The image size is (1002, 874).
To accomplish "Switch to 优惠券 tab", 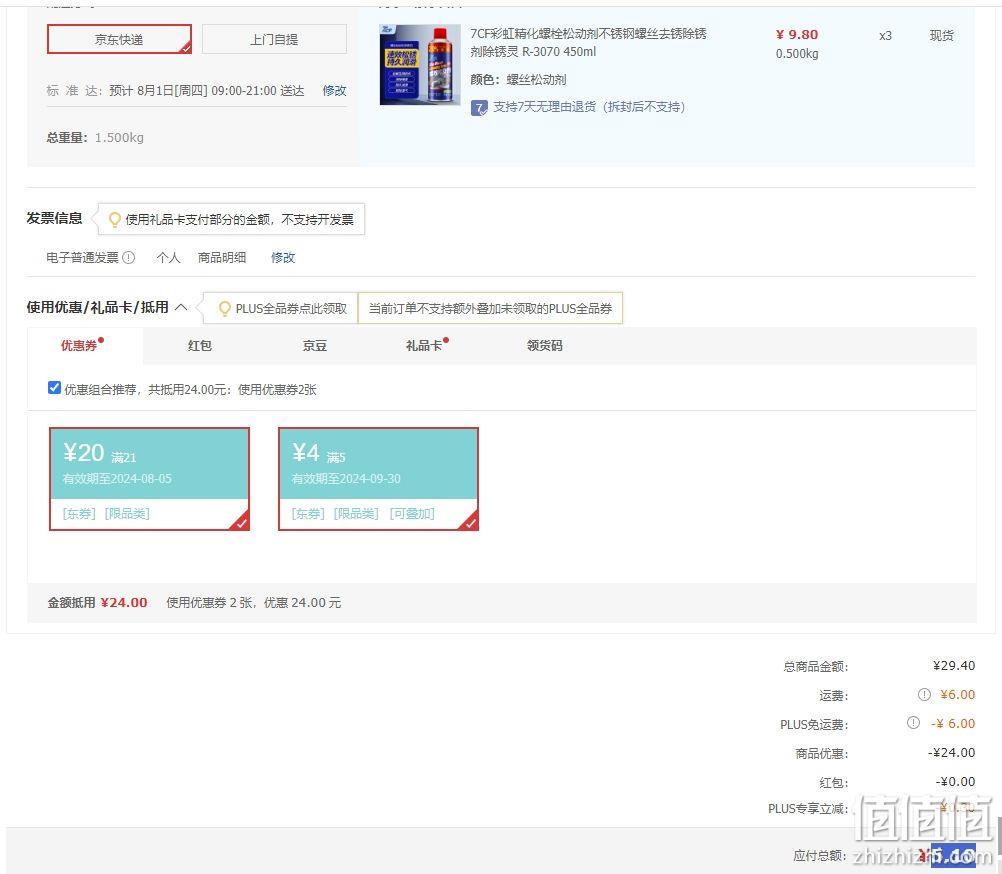I will click(85, 346).
